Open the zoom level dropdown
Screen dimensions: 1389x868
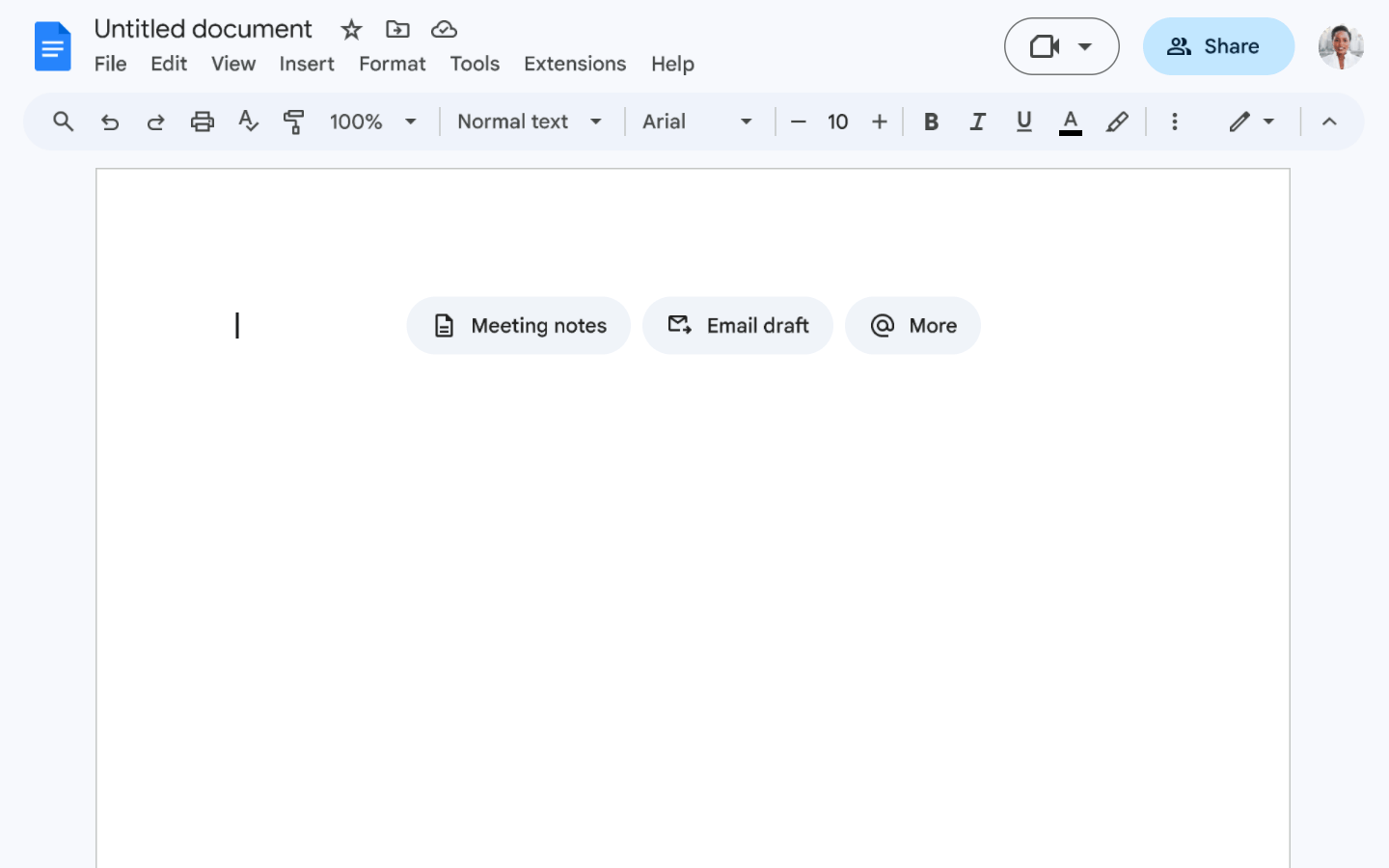point(374,122)
